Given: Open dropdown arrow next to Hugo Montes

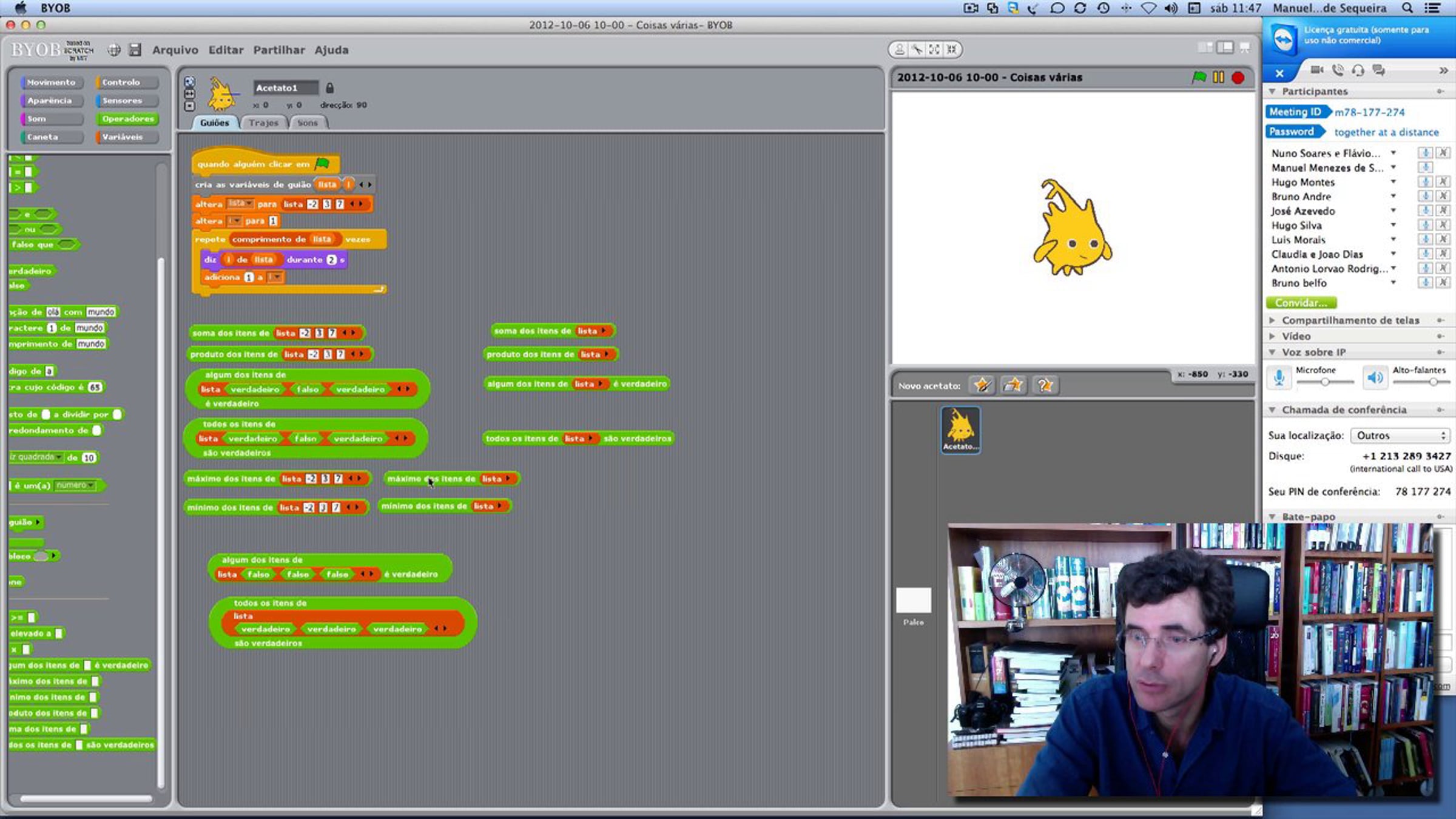Looking at the screenshot, I should pyautogui.click(x=1394, y=182).
